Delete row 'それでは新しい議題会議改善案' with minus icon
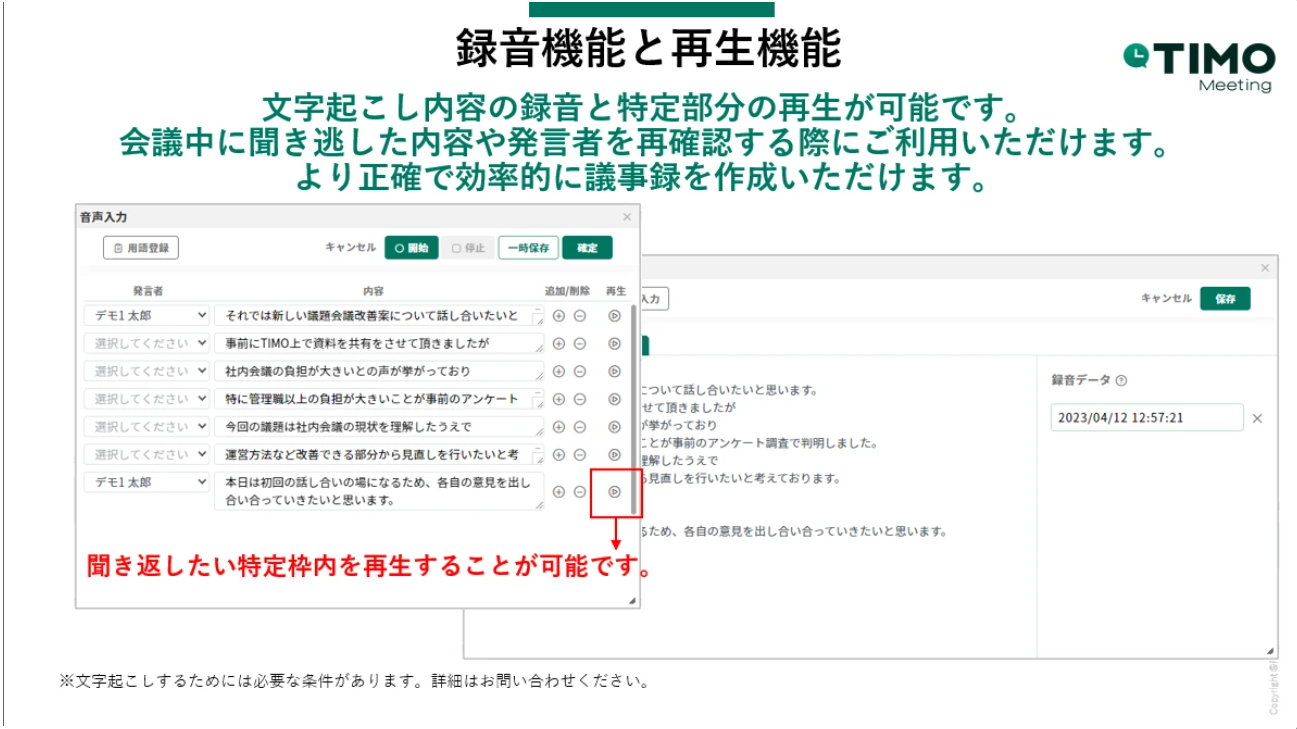The width and height of the screenshot is (1297, 729). (x=579, y=316)
